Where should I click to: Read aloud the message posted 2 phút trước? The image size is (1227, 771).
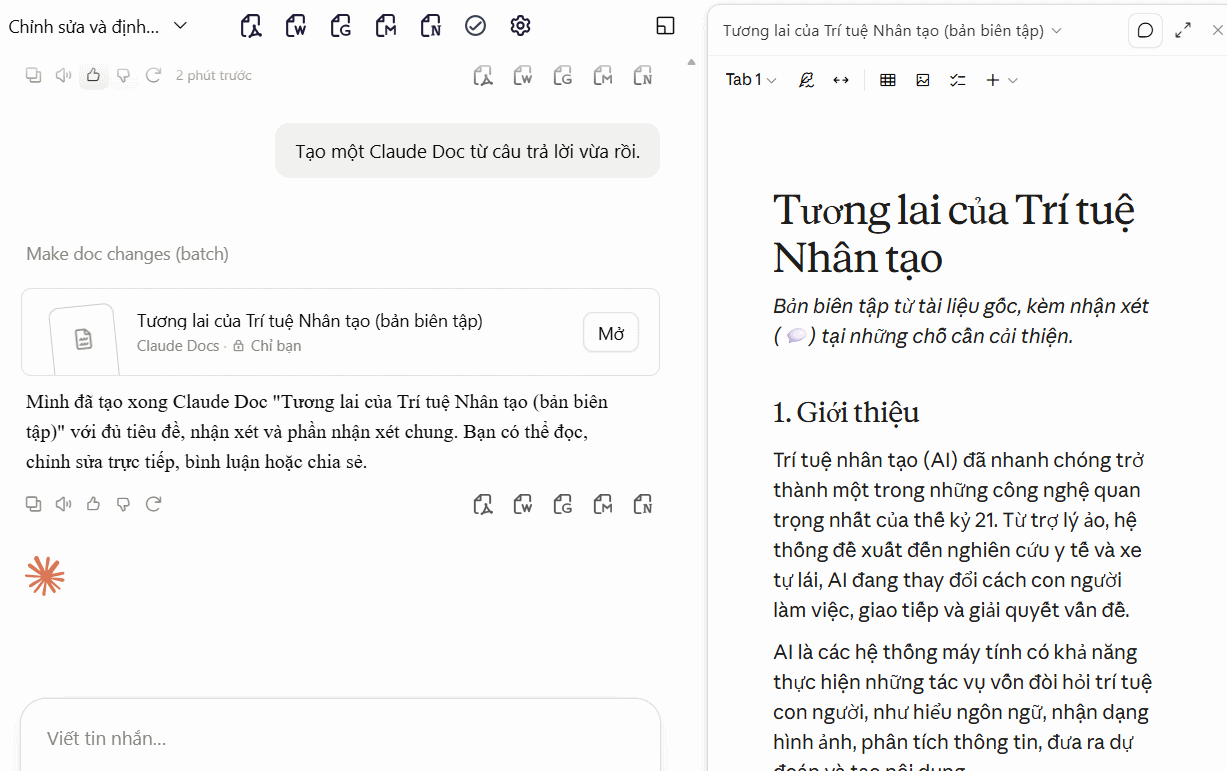point(64,75)
